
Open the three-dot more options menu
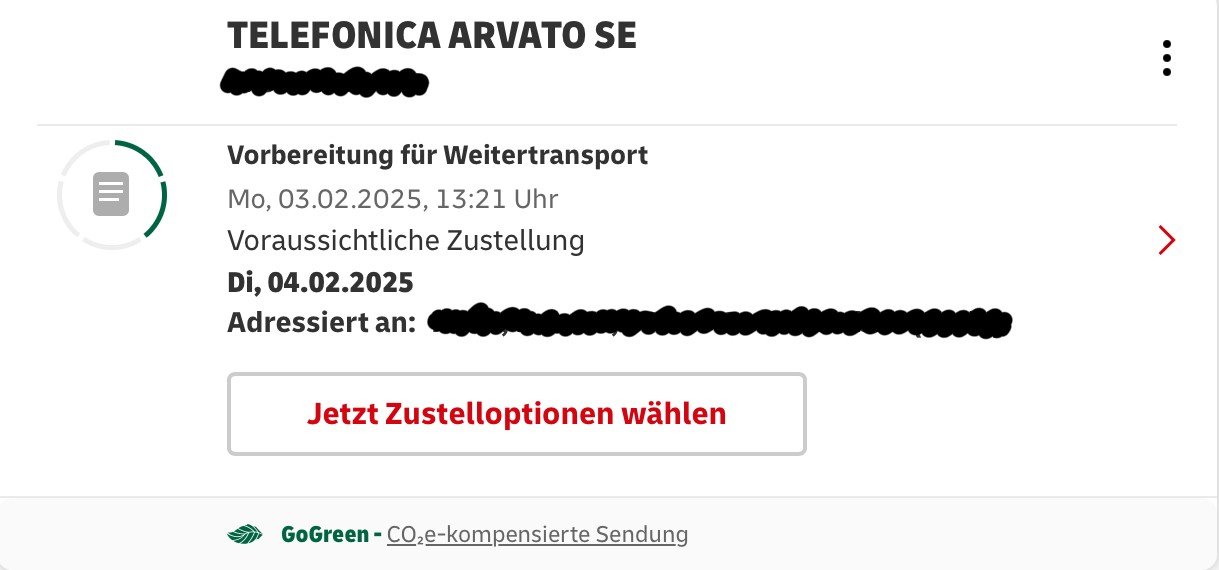pyautogui.click(x=1166, y=58)
